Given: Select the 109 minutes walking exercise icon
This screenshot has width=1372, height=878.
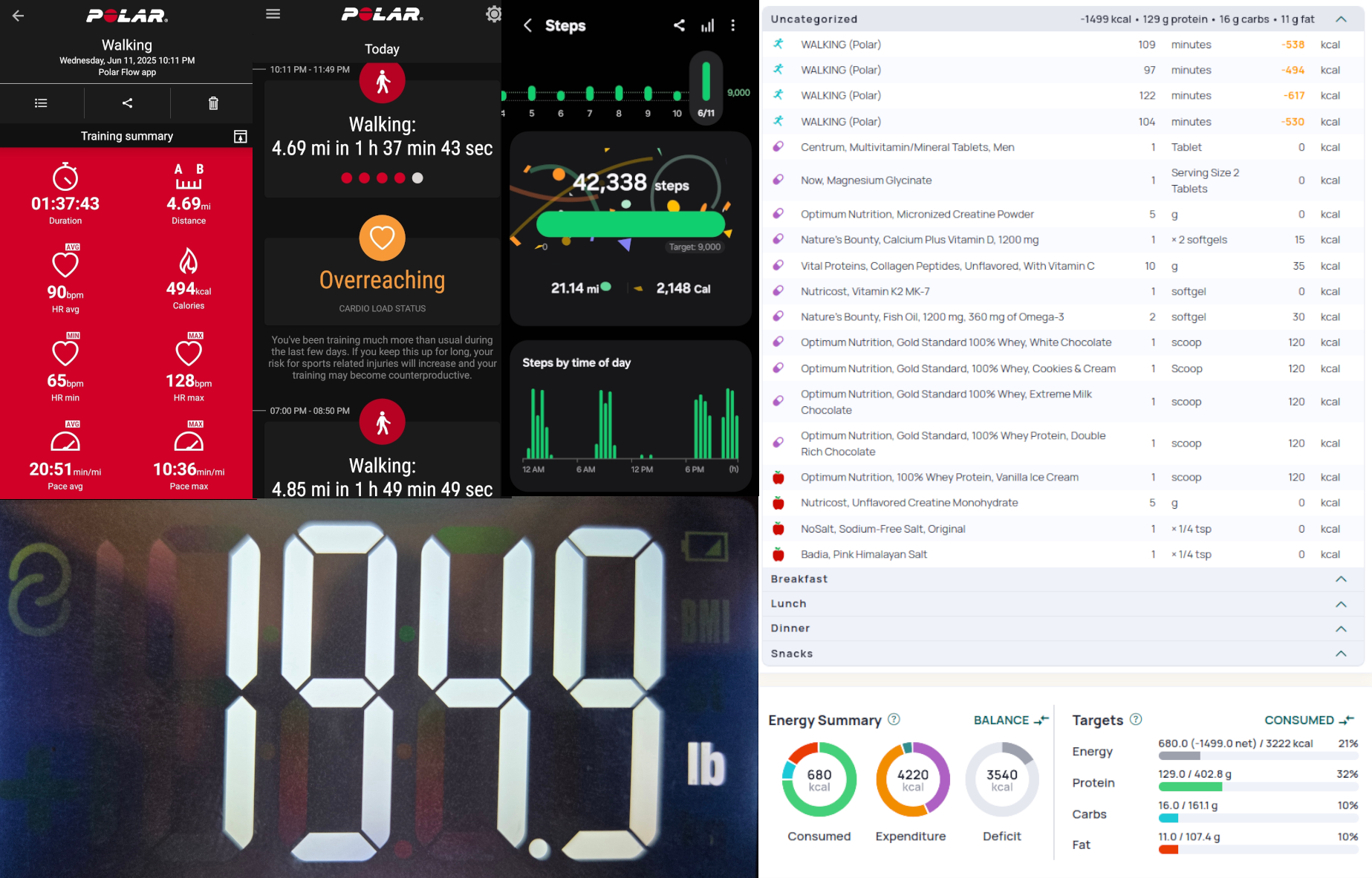Looking at the screenshot, I should (x=778, y=45).
